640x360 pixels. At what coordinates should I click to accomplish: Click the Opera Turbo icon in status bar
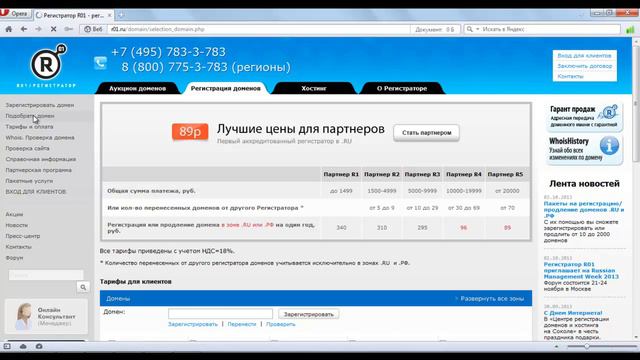[39, 347]
